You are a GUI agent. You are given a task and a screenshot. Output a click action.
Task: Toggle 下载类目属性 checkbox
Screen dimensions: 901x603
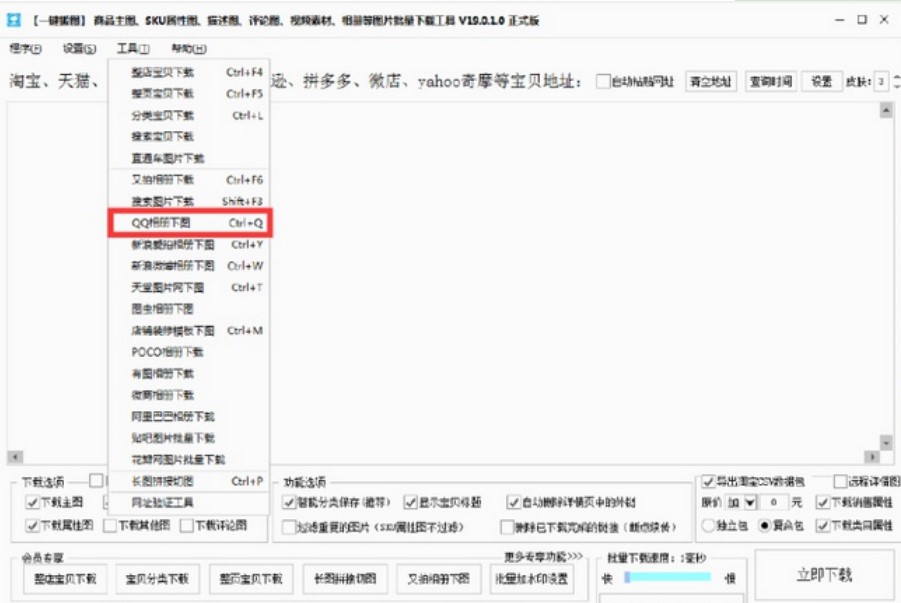pyautogui.click(x=823, y=525)
